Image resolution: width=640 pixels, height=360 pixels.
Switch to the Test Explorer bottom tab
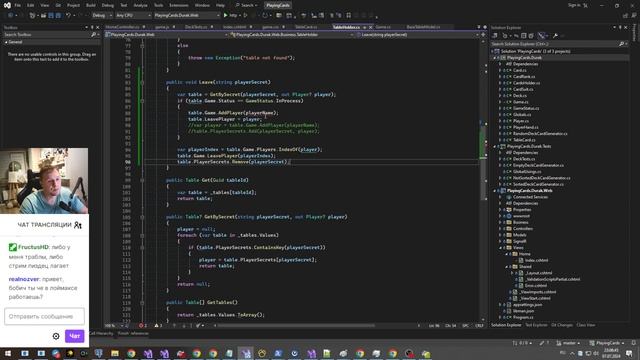(536, 325)
